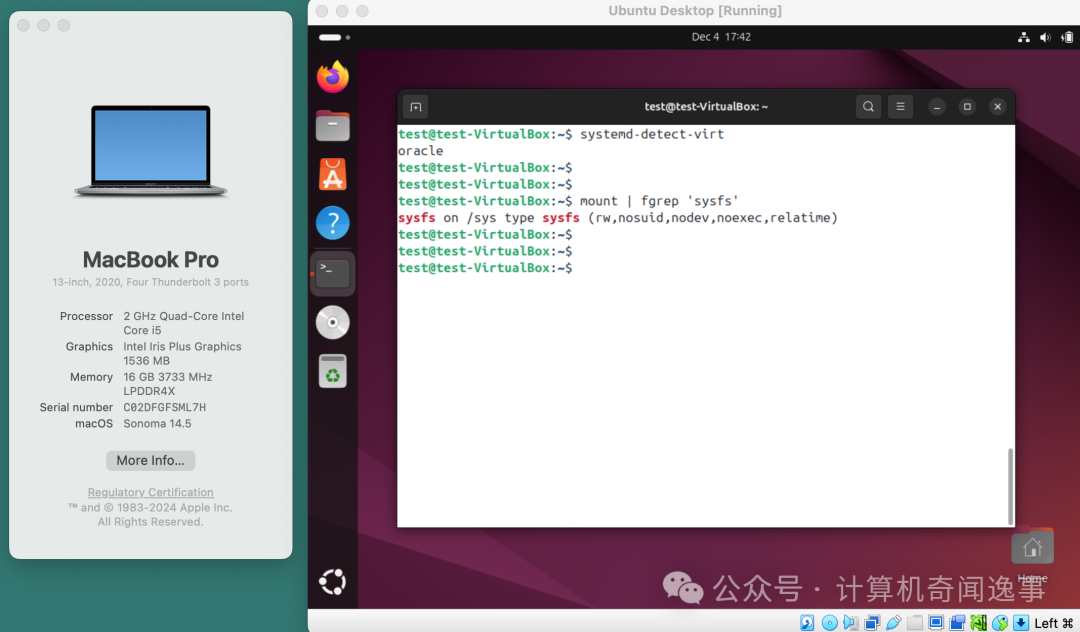Open Ubuntu App Center in the dock
This screenshot has width=1080, height=632.
[332, 174]
